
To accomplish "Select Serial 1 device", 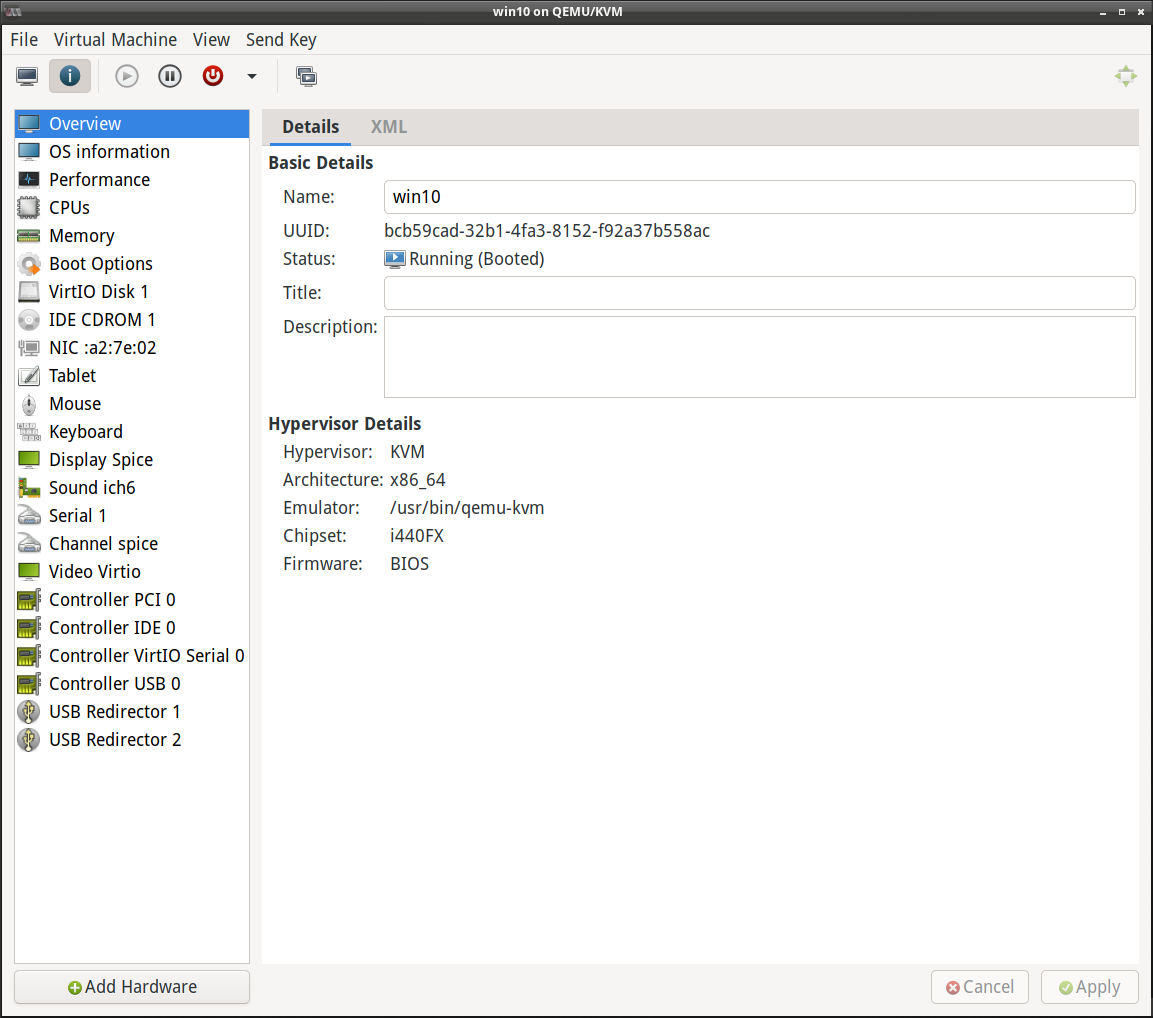I will pos(132,515).
